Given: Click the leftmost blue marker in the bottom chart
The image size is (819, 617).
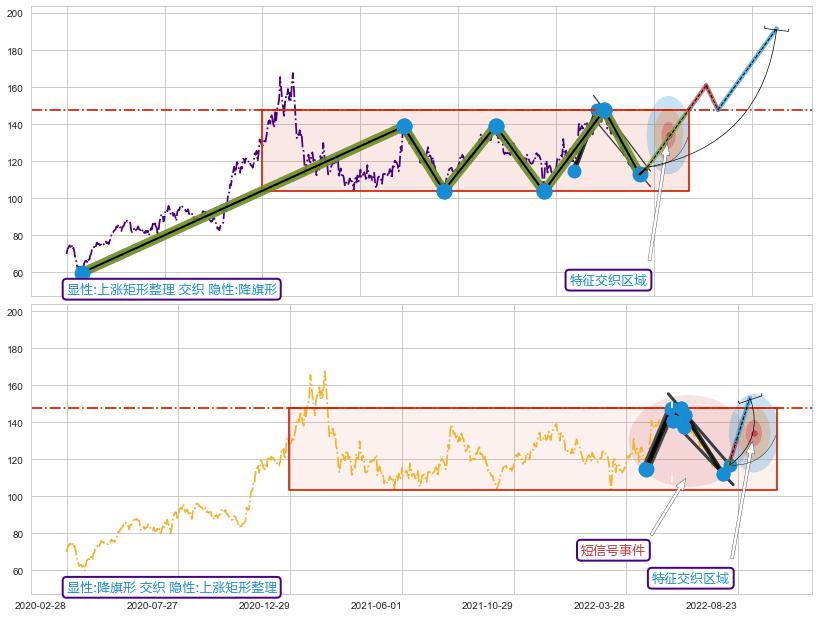Looking at the screenshot, I should [646, 469].
